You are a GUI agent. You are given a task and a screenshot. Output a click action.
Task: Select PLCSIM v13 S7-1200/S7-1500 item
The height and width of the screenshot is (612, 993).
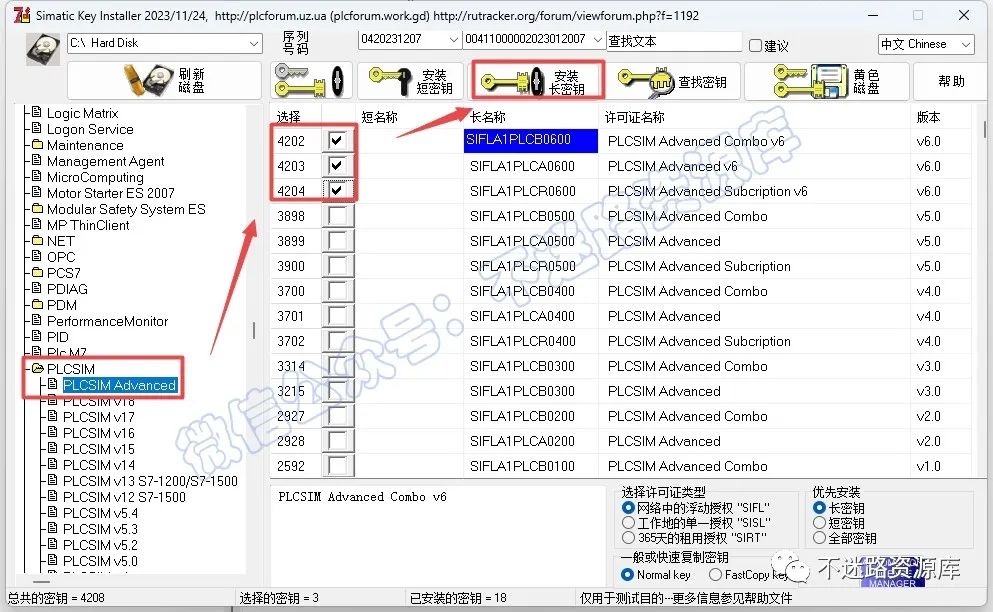click(150, 481)
